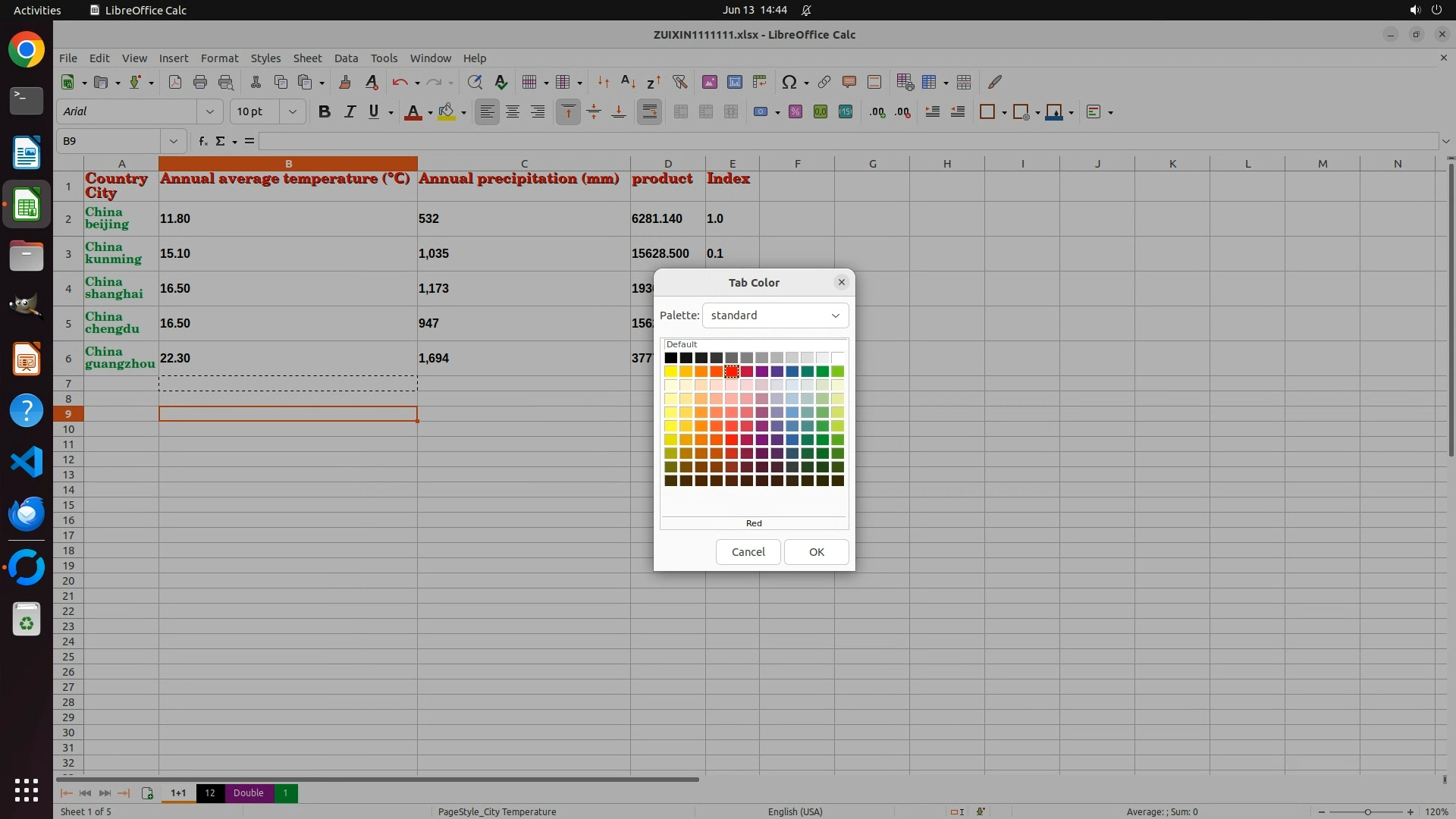Open the Sheet menu
The height and width of the screenshot is (819, 1456).
click(x=307, y=58)
